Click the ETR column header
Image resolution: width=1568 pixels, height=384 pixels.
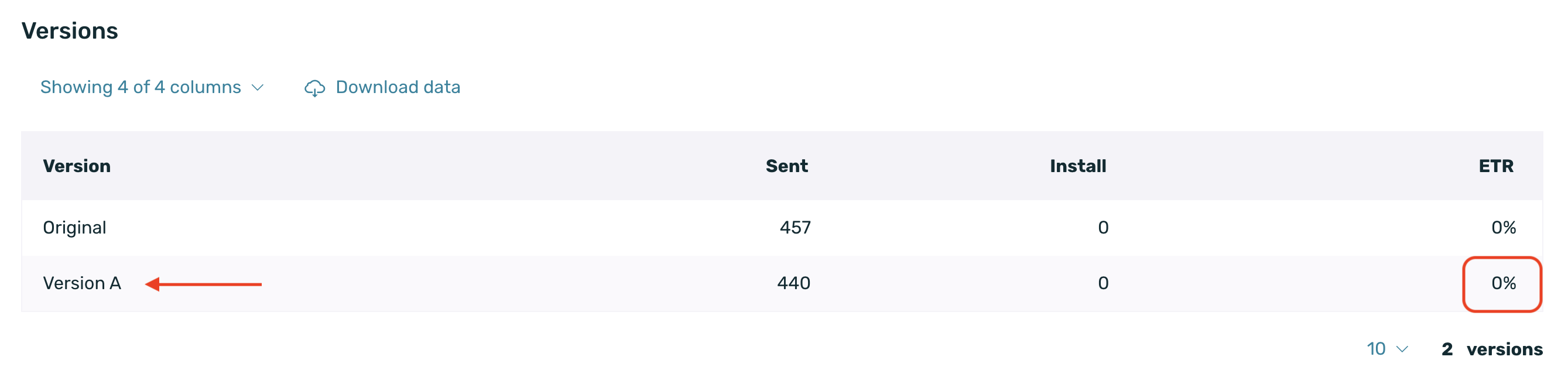(x=1495, y=166)
